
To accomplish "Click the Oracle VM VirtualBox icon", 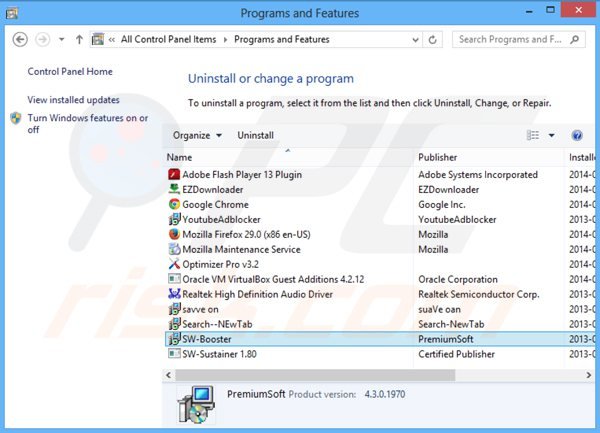I will (174, 279).
